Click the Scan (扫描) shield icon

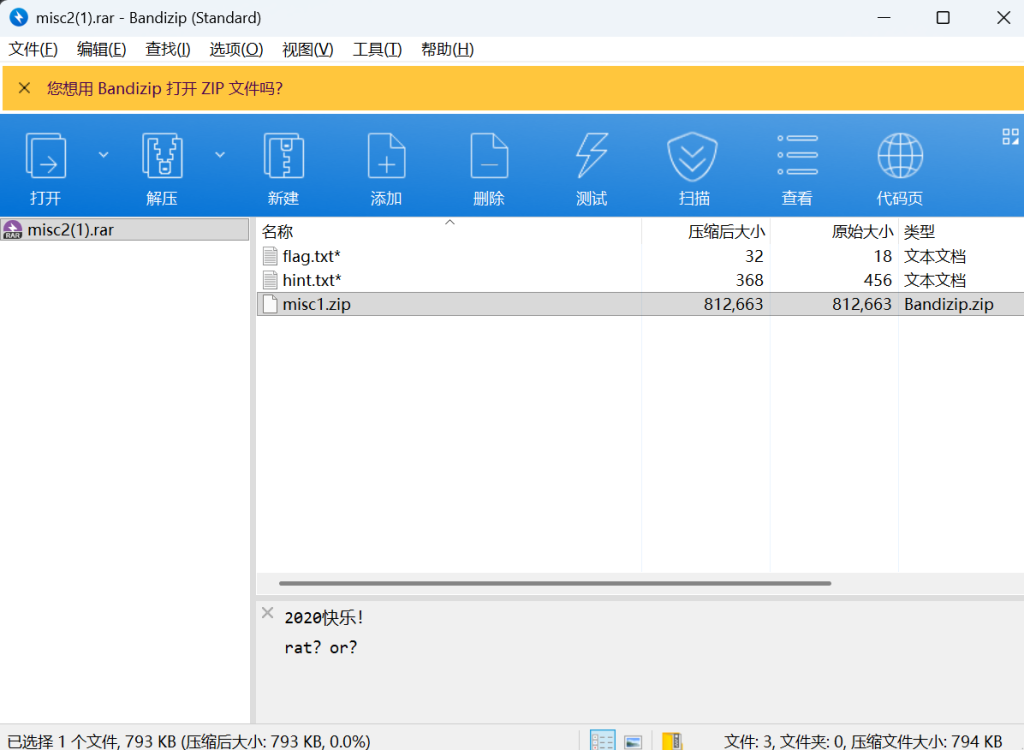click(694, 157)
